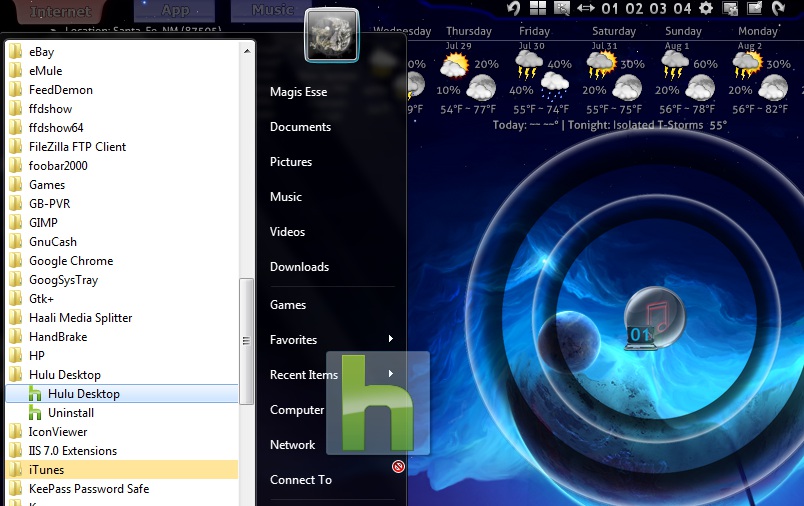Image resolution: width=804 pixels, height=506 pixels.
Task: Click the cursor-select icon in the top toolbar
Action: (562, 8)
